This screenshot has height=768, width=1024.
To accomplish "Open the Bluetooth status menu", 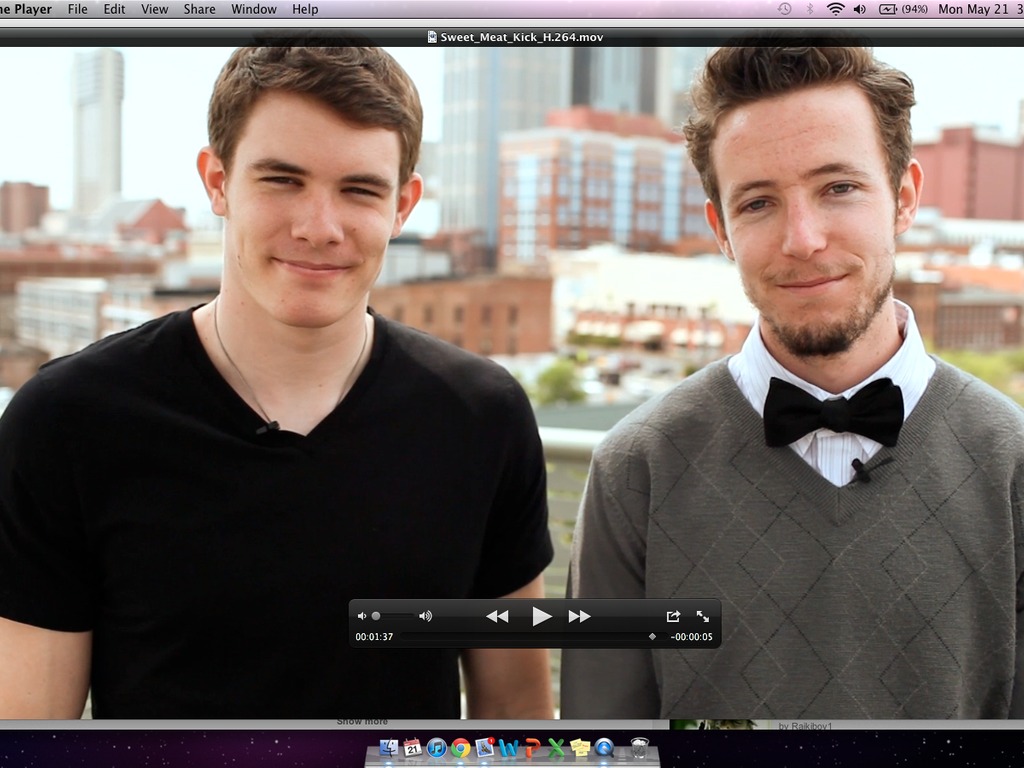I will [x=810, y=9].
